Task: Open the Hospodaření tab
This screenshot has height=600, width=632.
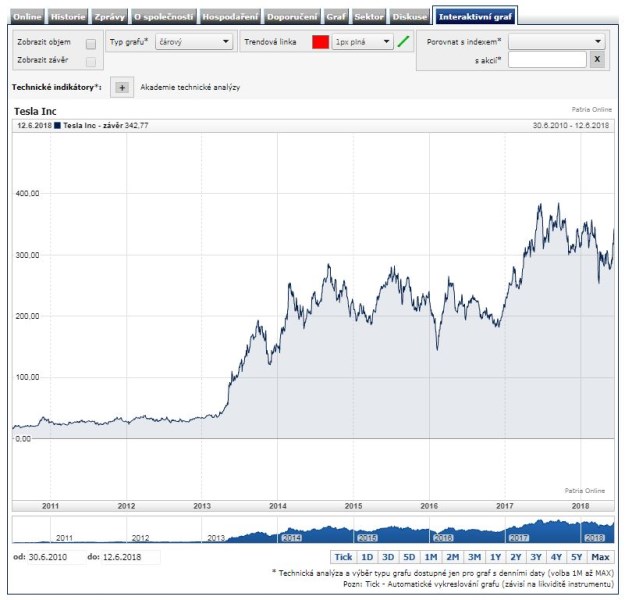Action: 230,17
